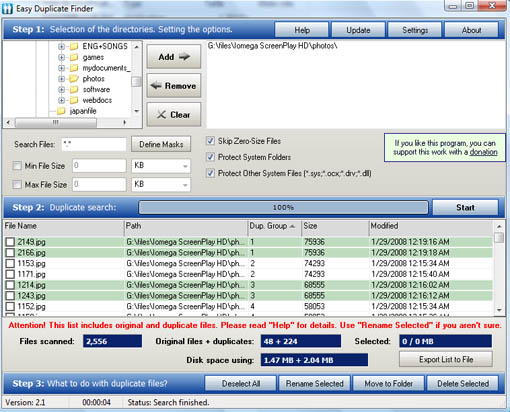510x412 pixels.
Task: Check the box for 1171.jpg
Action: click(x=10, y=274)
